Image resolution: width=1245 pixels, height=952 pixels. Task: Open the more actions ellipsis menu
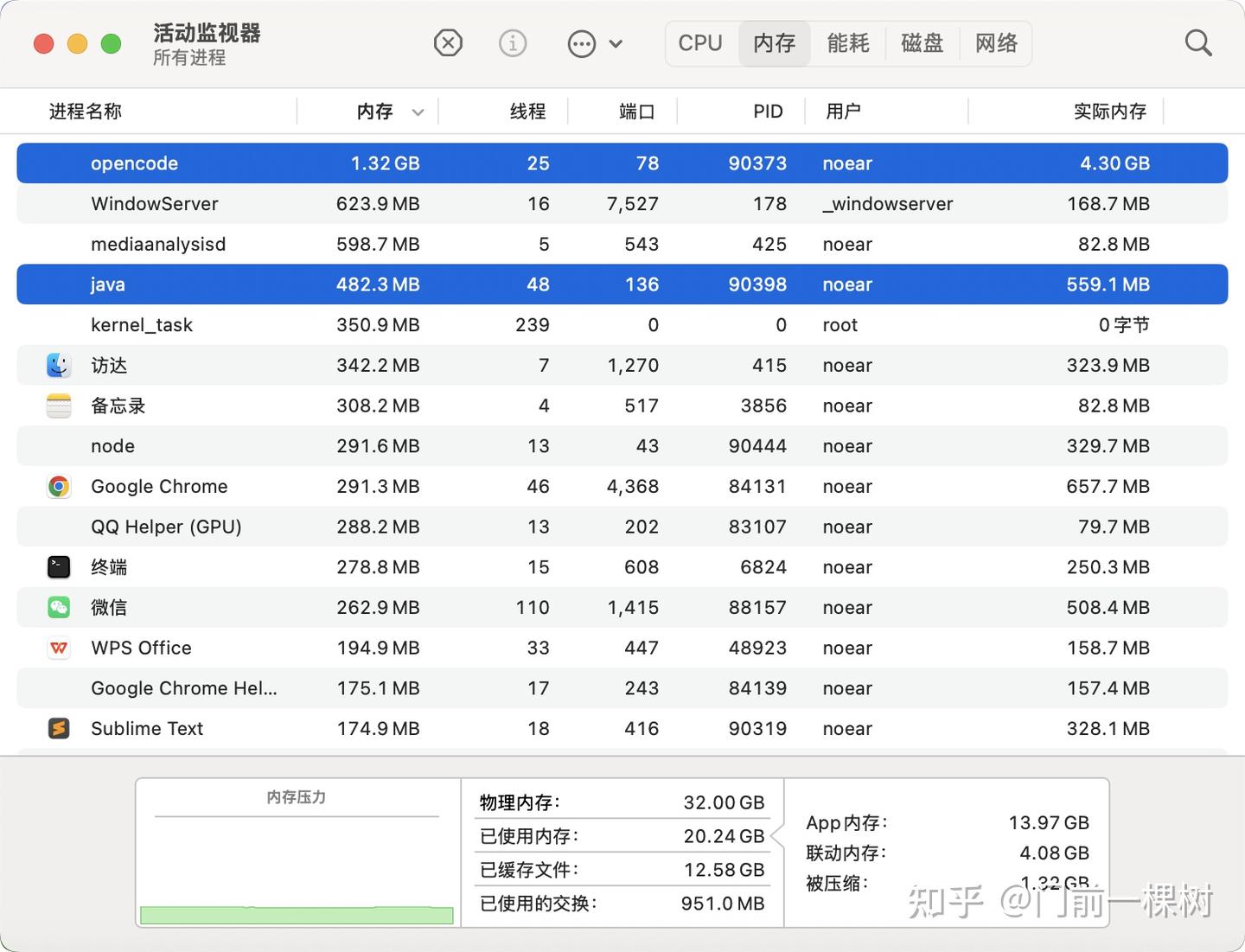tap(582, 43)
